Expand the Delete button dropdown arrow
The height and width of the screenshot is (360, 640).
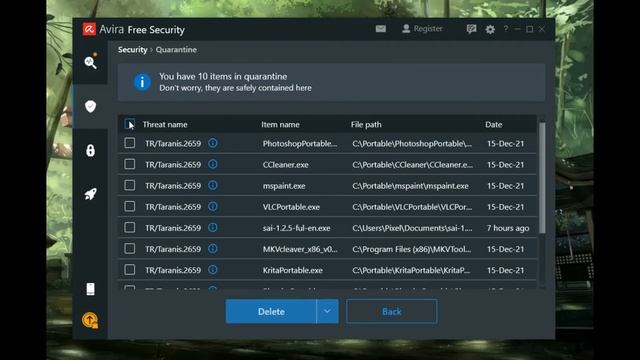(327, 311)
